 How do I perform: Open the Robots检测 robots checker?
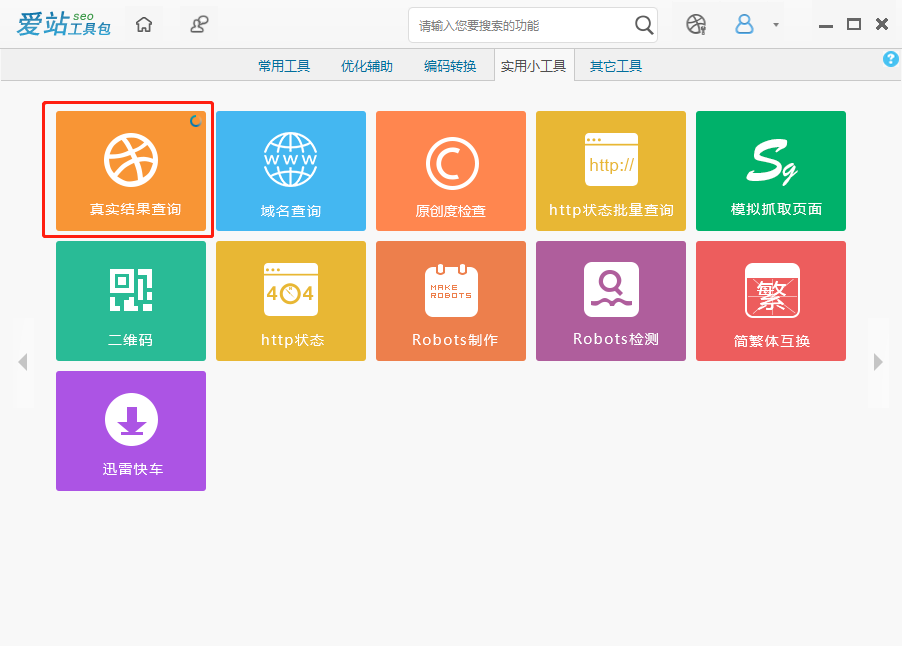point(610,300)
